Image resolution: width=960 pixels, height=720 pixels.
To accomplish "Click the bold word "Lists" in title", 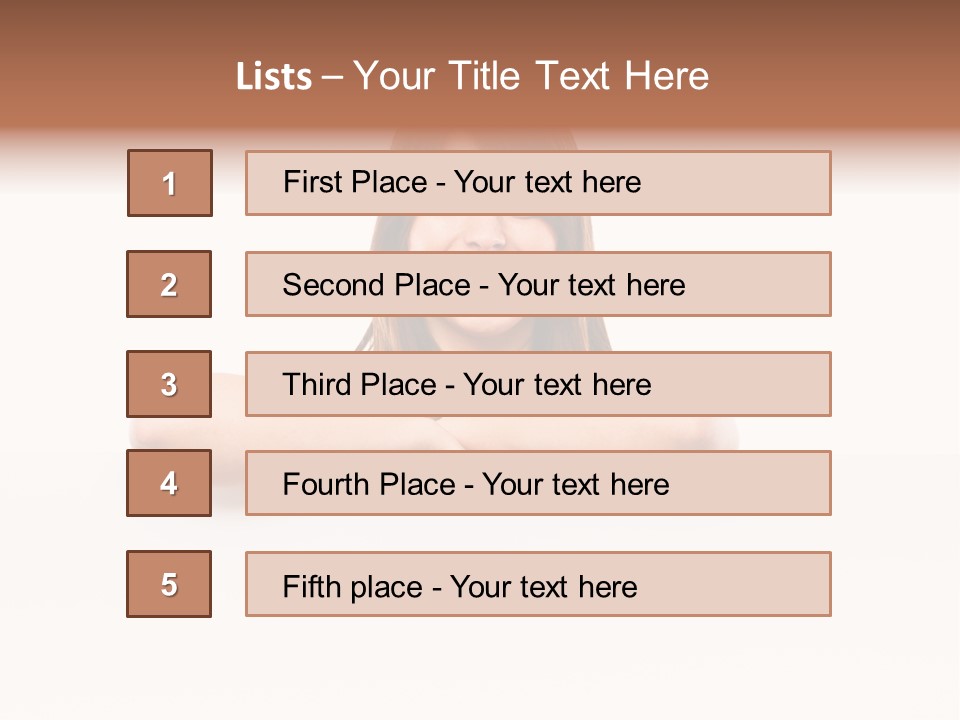I will pyautogui.click(x=274, y=77).
